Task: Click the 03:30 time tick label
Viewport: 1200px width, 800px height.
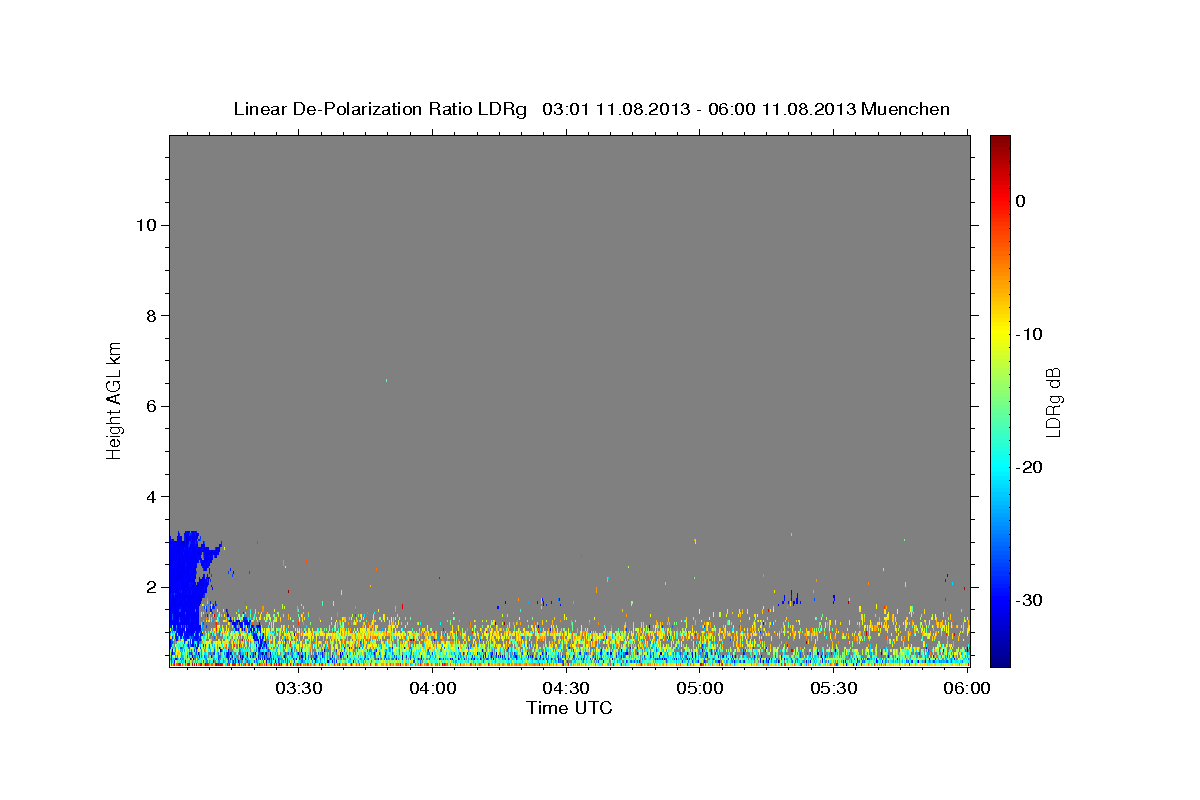Action: [299, 688]
